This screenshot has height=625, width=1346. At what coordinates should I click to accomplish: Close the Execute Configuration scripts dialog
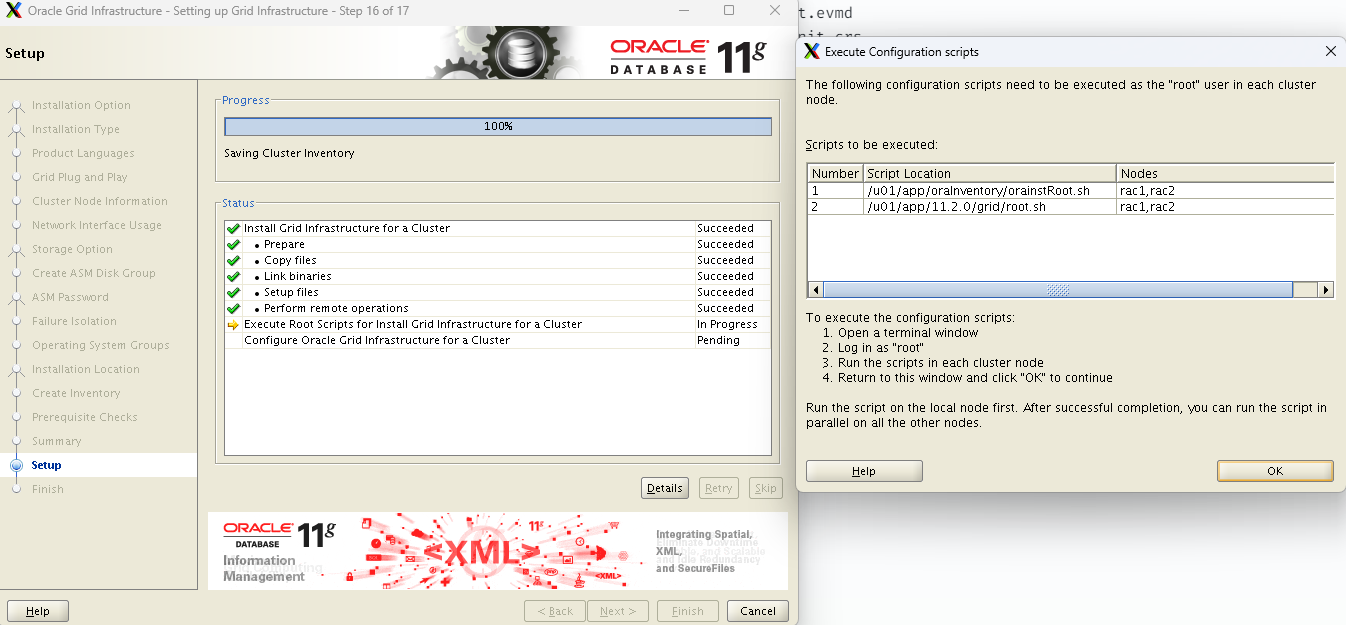[x=1330, y=51]
